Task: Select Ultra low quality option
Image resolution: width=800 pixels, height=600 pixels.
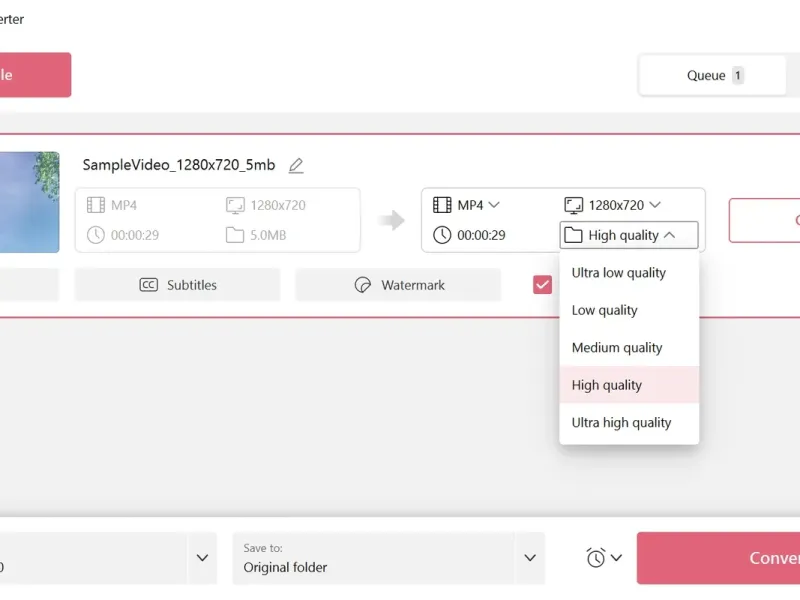Action: tap(618, 273)
